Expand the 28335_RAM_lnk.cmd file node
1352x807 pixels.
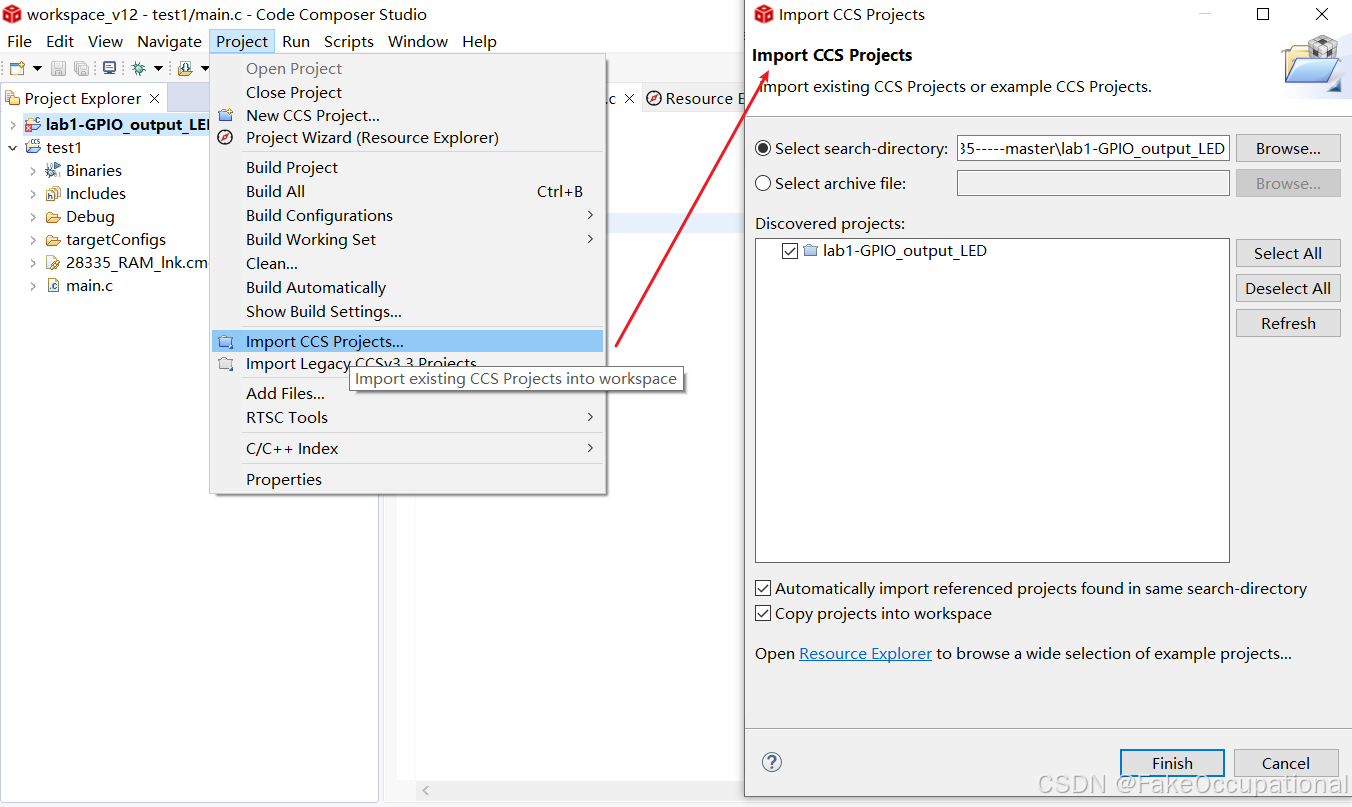pos(32,263)
